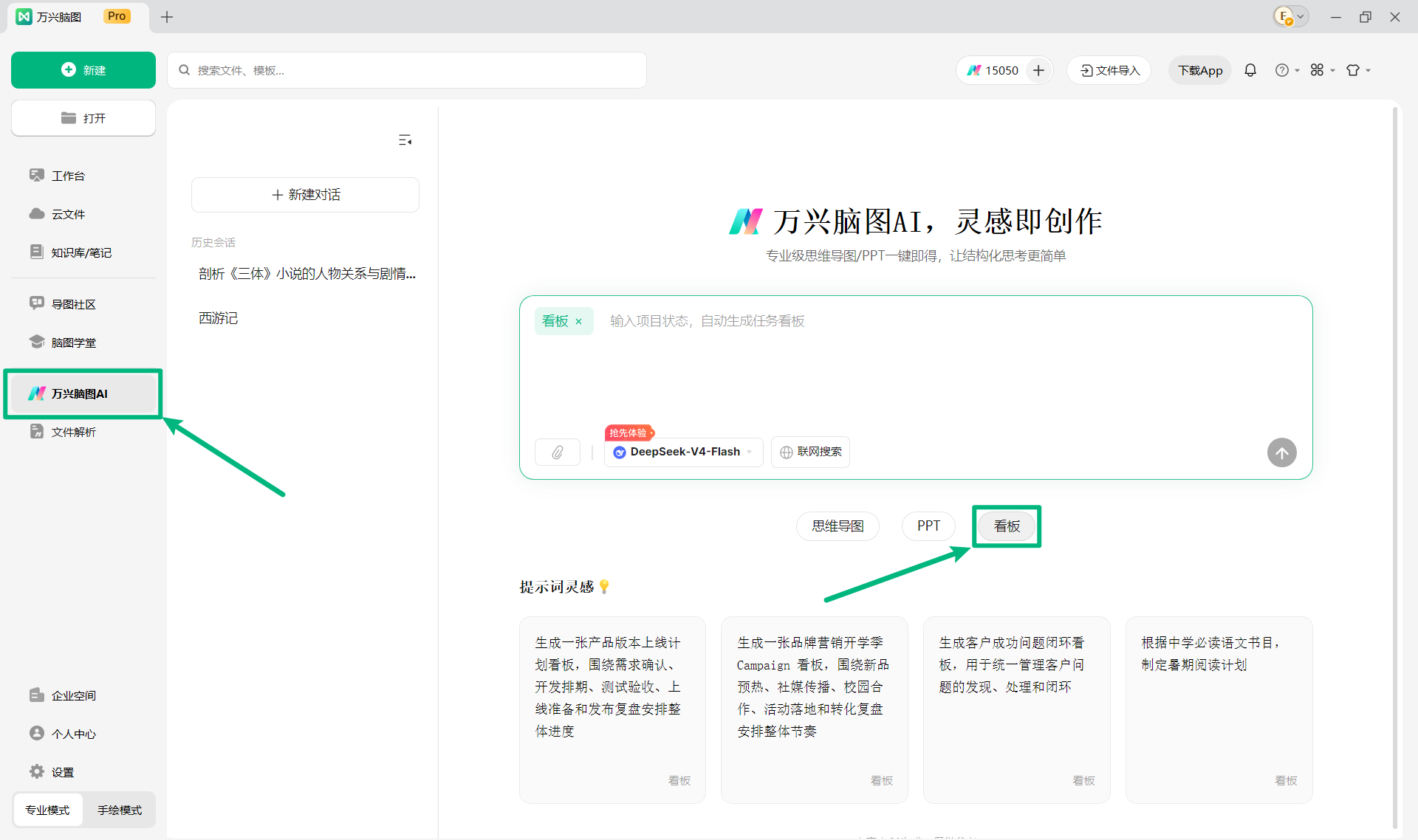The image size is (1418, 840).
Task: Click the prompt input text area
Action: point(916,369)
